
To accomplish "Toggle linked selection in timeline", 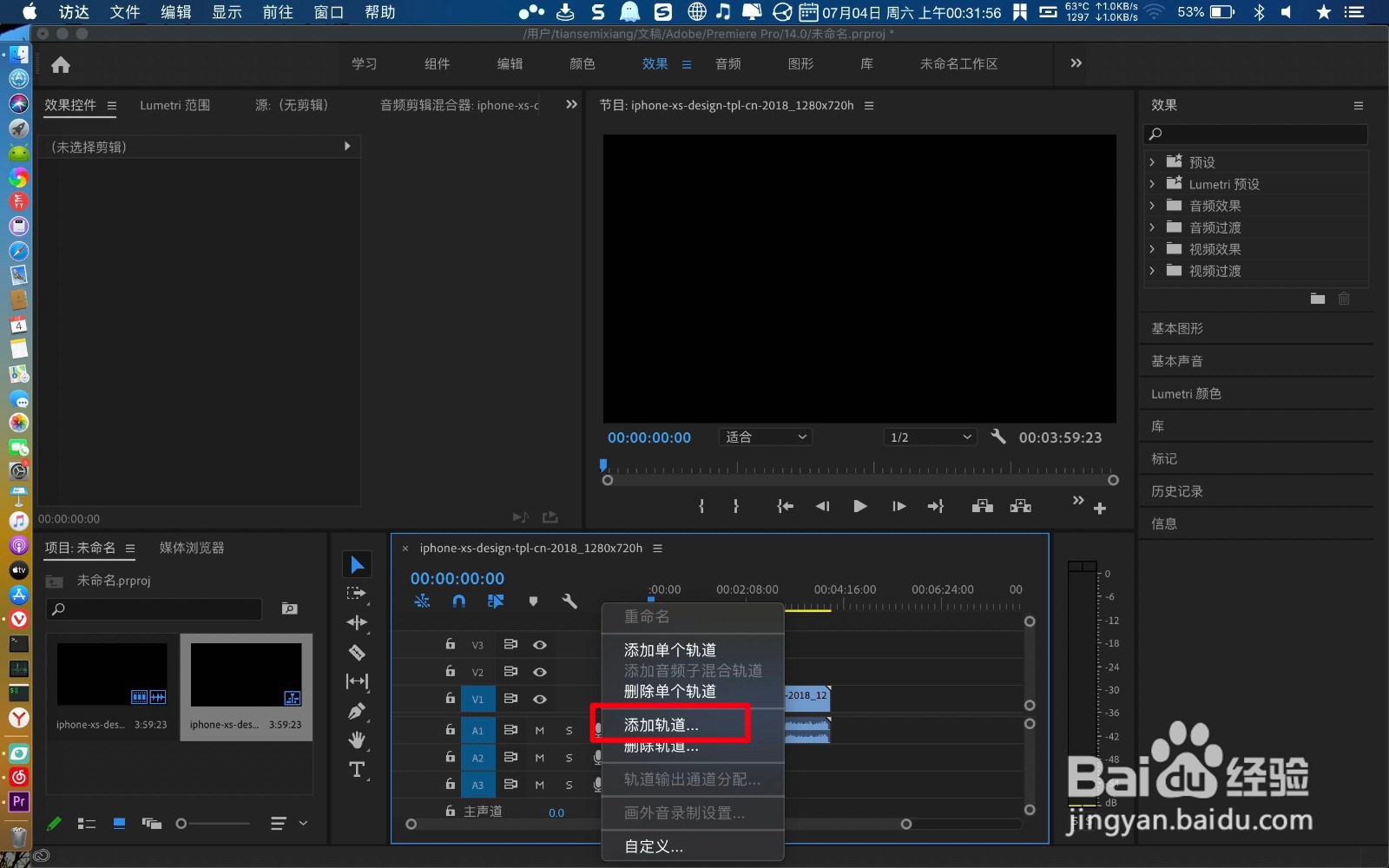I will 496,601.
